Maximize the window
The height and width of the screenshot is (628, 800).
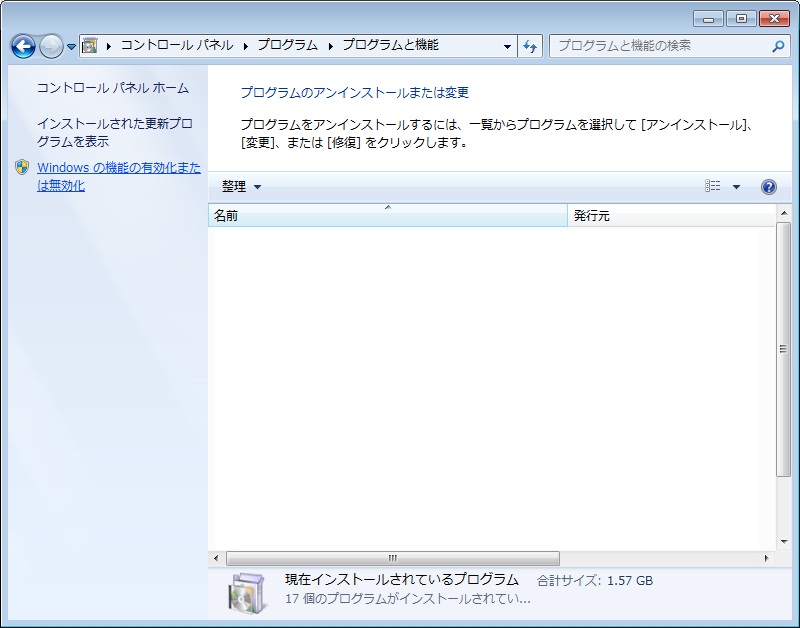click(x=741, y=19)
